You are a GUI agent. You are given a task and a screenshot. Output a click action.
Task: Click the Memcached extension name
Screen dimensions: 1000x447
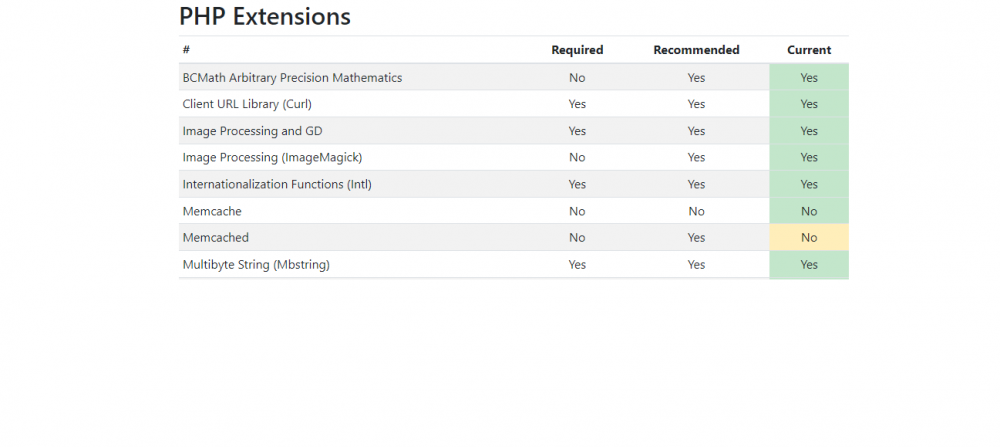point(215,238)
